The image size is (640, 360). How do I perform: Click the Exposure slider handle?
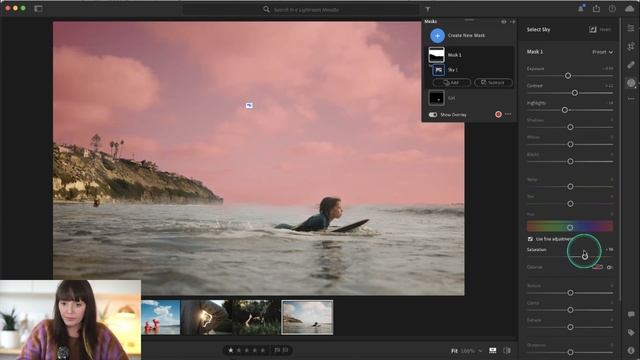tap(568, 76)
